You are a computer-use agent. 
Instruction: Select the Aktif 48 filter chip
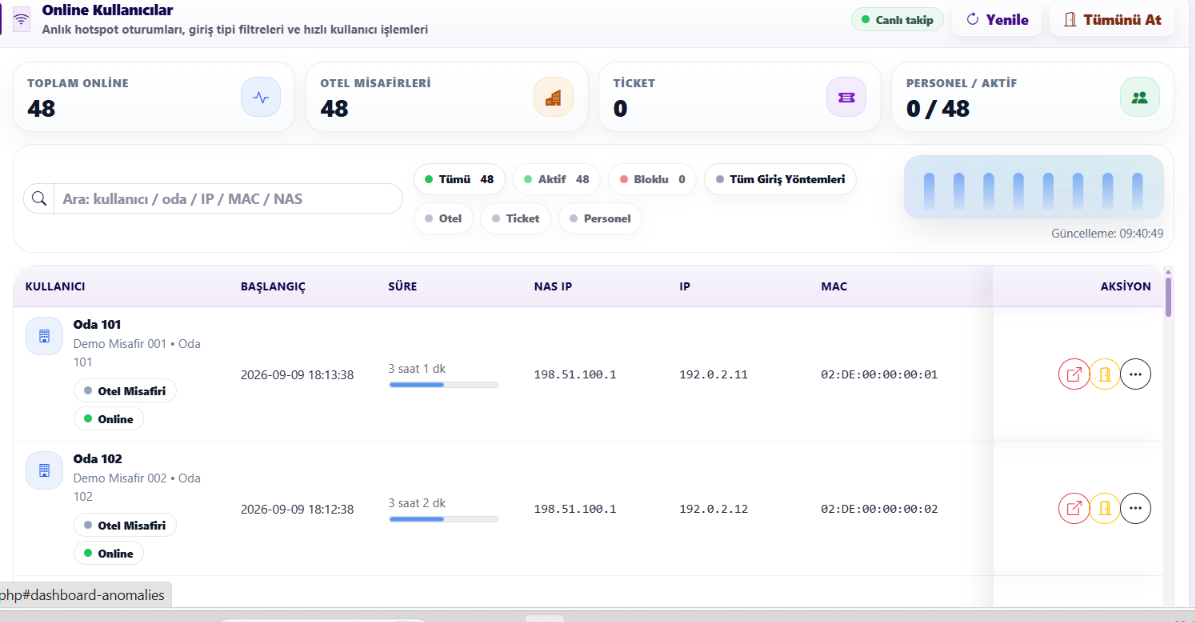tap(556, 179)
